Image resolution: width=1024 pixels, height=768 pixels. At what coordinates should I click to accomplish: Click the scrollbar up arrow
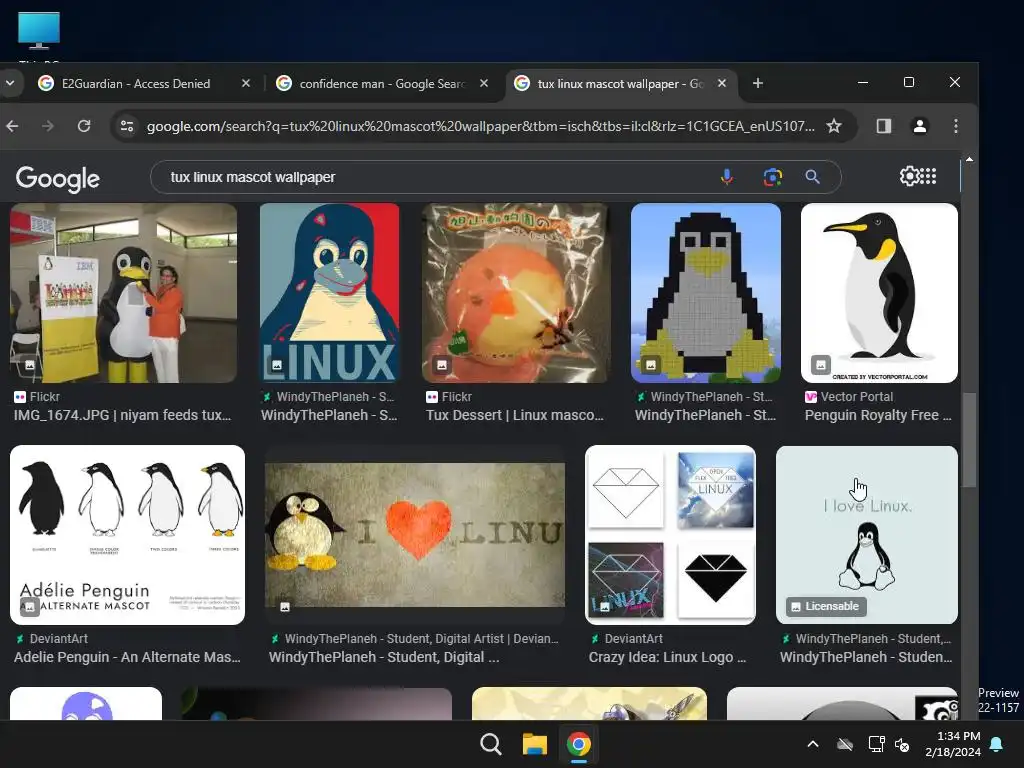[x=970, y=159]
